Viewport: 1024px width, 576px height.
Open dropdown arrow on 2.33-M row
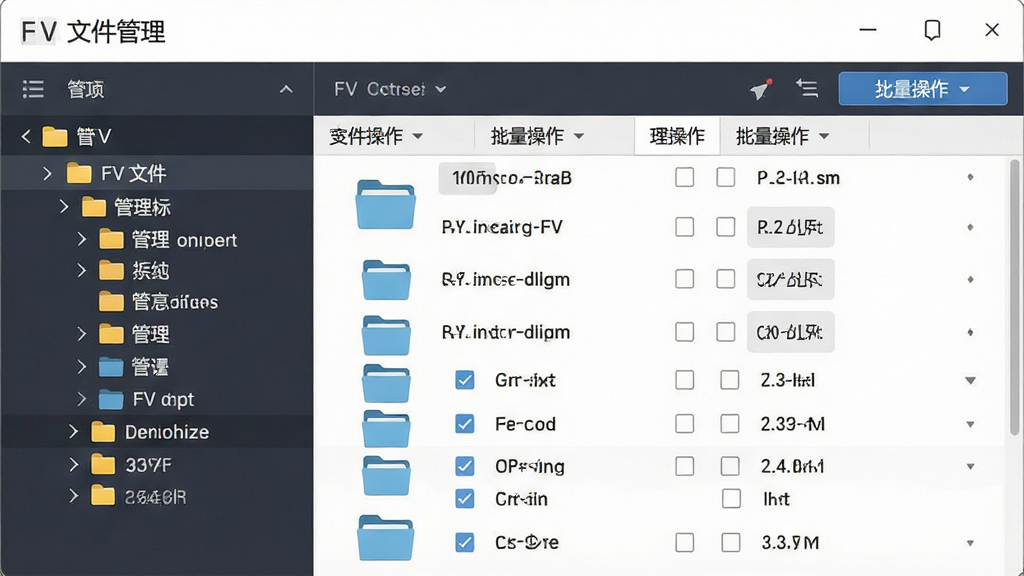tap(970, 424)
